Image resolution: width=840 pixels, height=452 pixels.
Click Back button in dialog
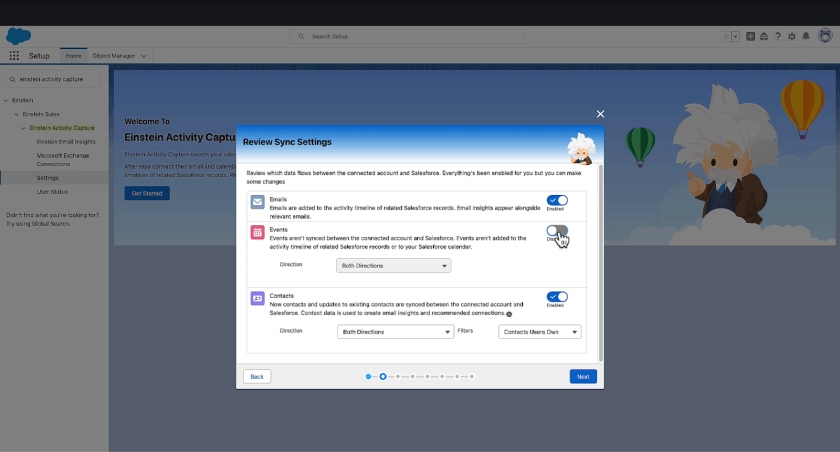[257, 376]
